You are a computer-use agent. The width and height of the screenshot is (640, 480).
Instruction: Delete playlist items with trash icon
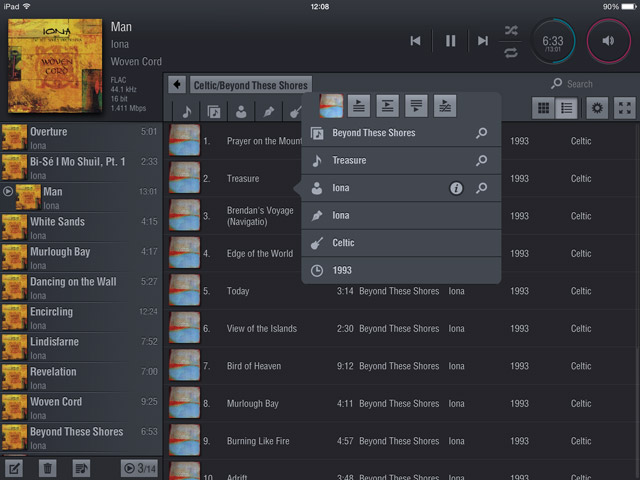pos(47,468)
